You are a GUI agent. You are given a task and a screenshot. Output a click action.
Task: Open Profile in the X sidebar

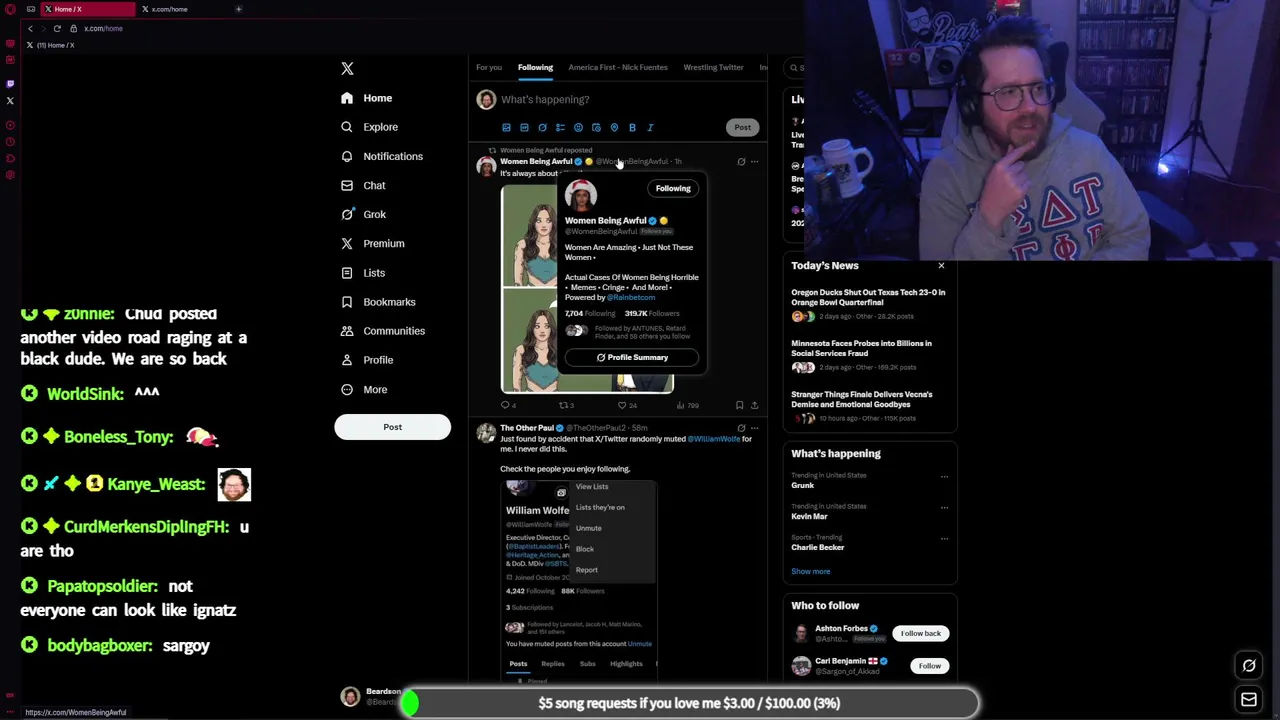pyautogui.click(x=367, y=359)
